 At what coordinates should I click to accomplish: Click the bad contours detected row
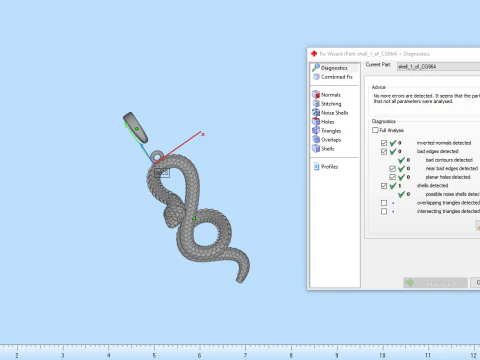click(x=436, y=160)
